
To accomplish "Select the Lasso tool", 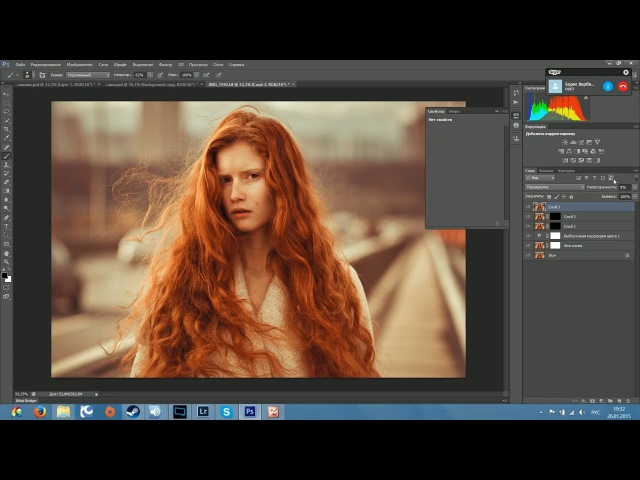I will [x=7, y=111].
